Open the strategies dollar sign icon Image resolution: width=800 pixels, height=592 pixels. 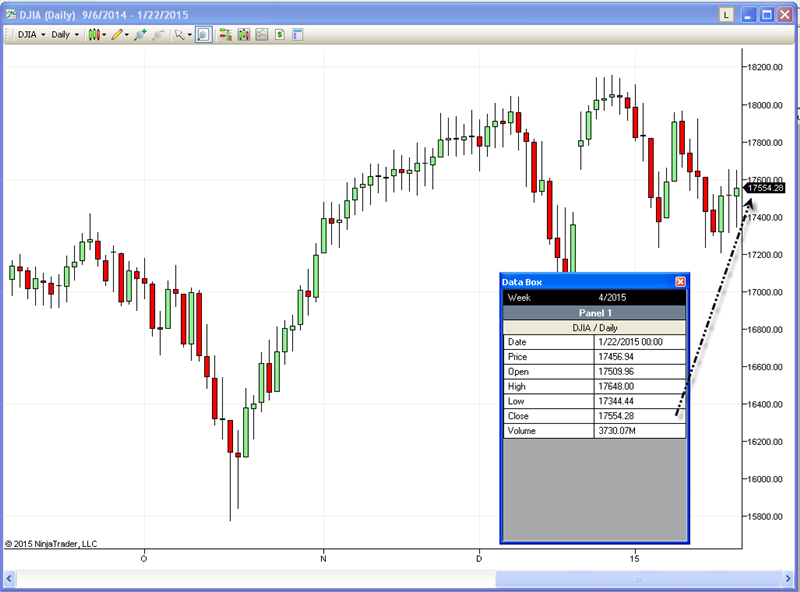pos(280,35)
